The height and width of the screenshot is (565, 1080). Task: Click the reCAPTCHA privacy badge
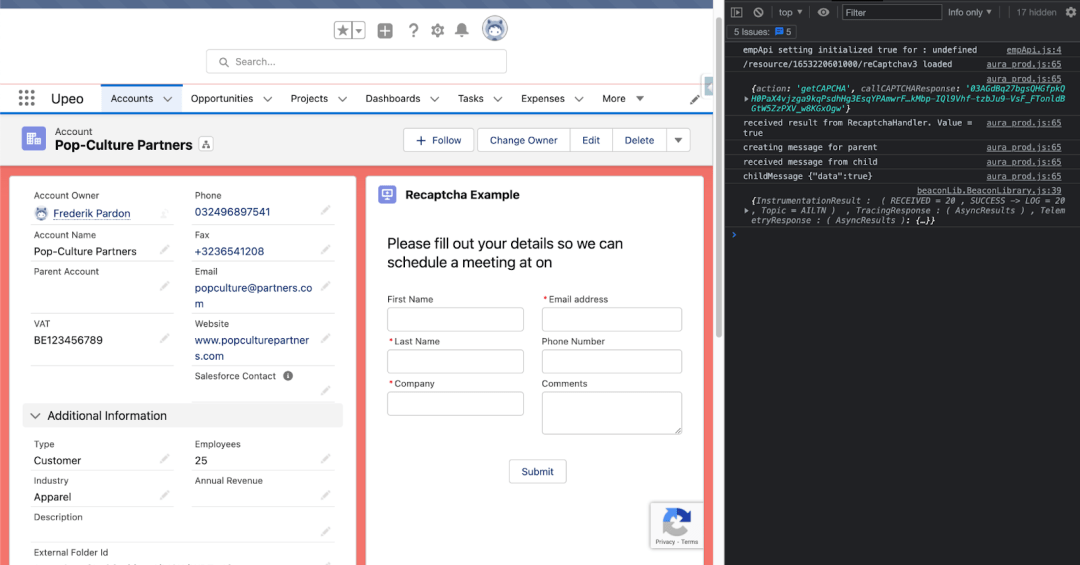[x=677, y=526]
